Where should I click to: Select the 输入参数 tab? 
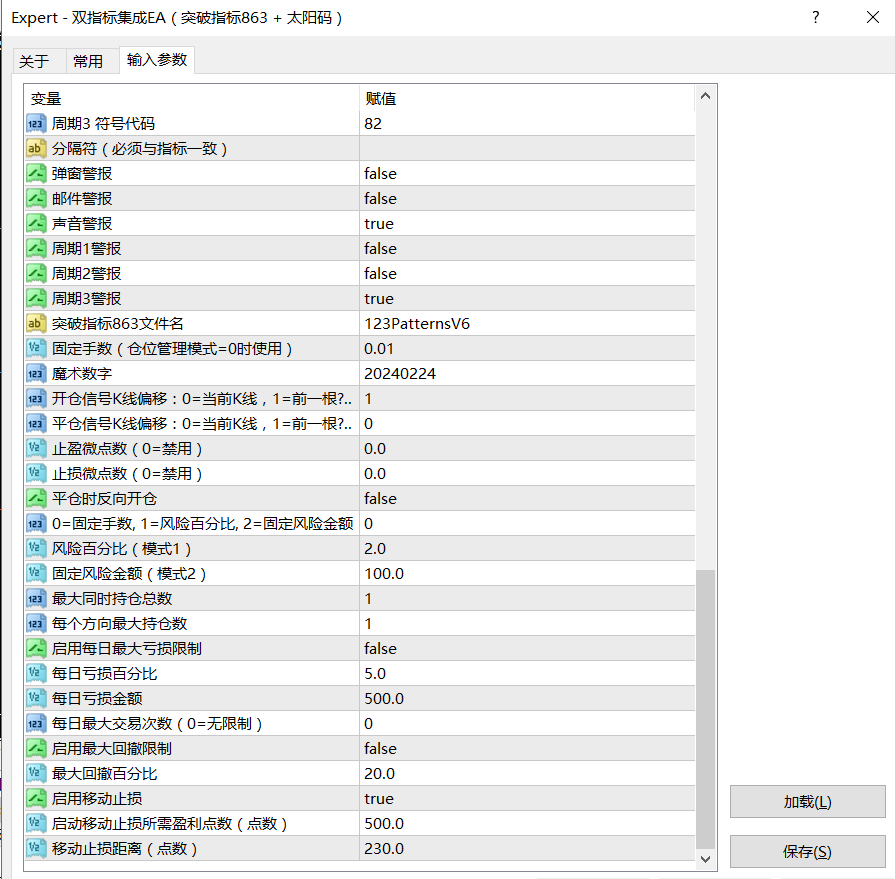tap(157, 60)
